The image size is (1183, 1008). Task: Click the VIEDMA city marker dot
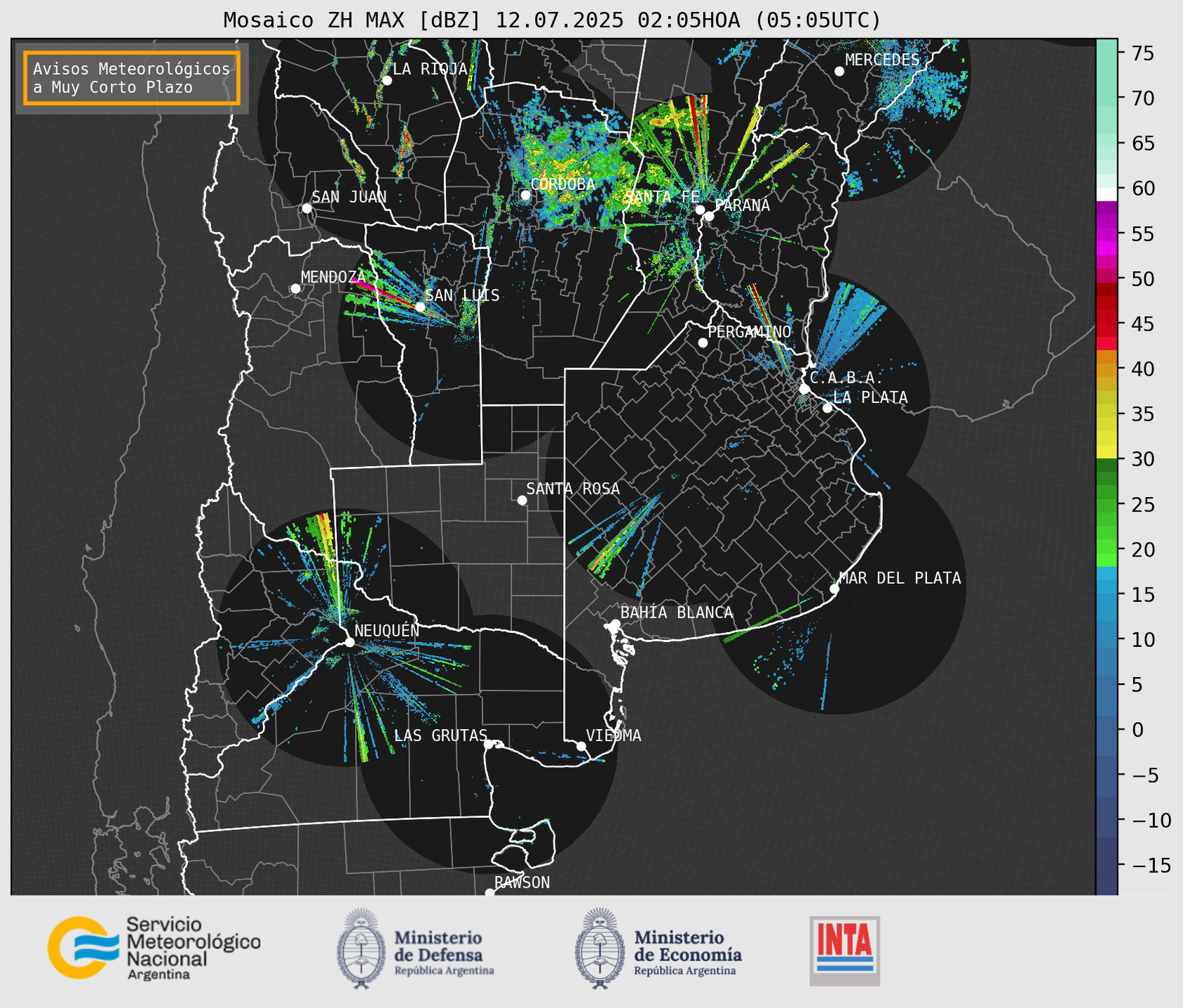coord(581,746)
